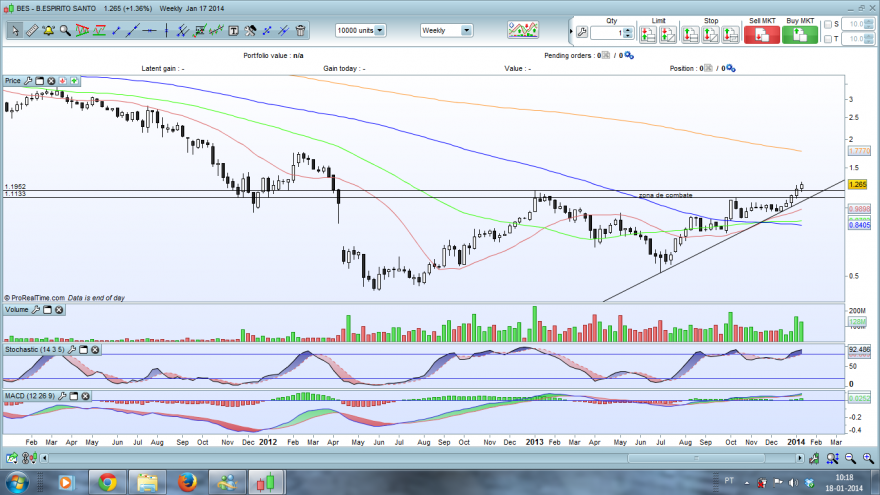
Task: Open the Weekly timeframe dropdown
Action: click(466, 30)
